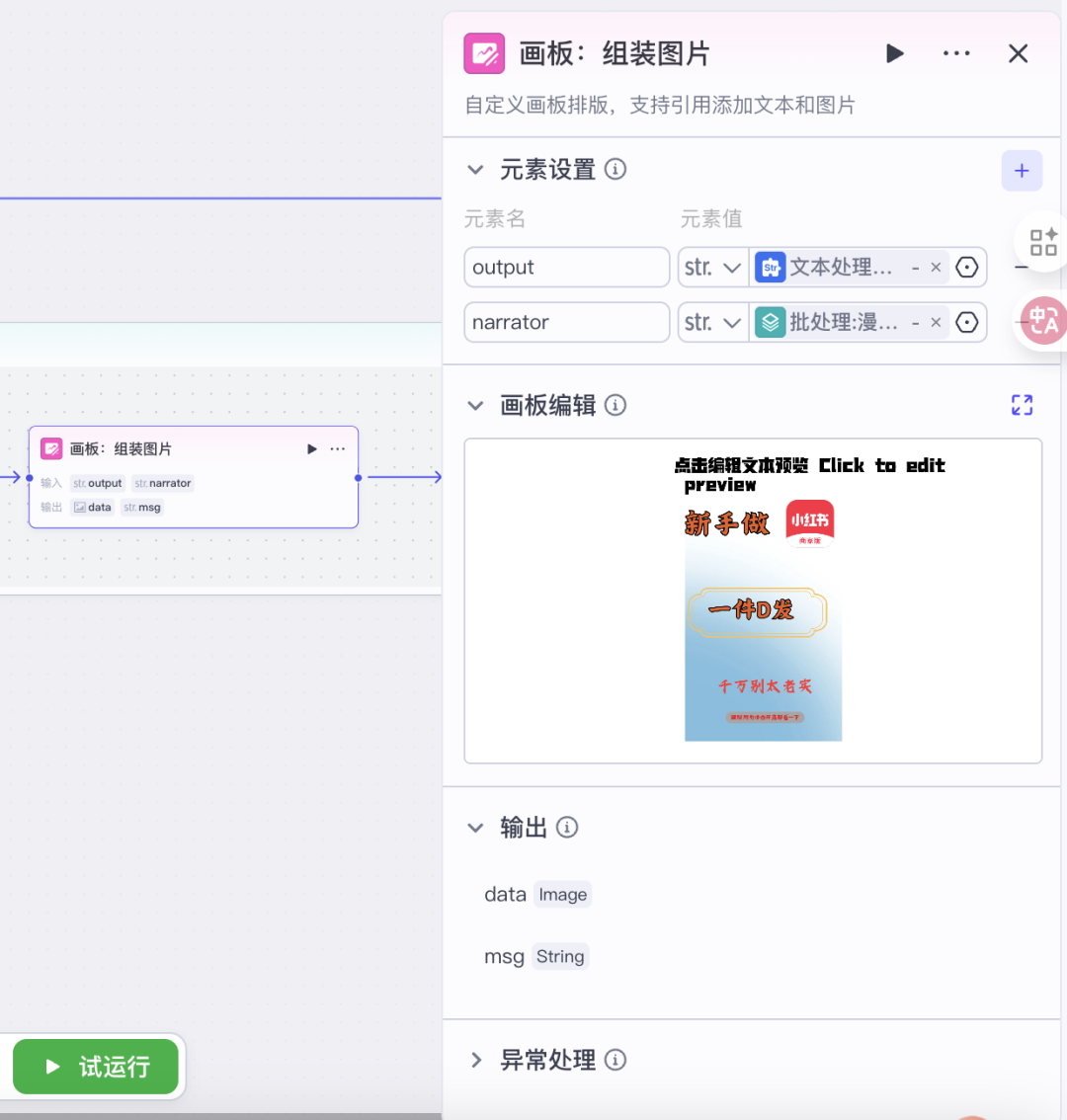The width and height of the screenshot is (1067, 1120).
Task: Open the panel's three-dot more options menu
Action: coord(955,53)
